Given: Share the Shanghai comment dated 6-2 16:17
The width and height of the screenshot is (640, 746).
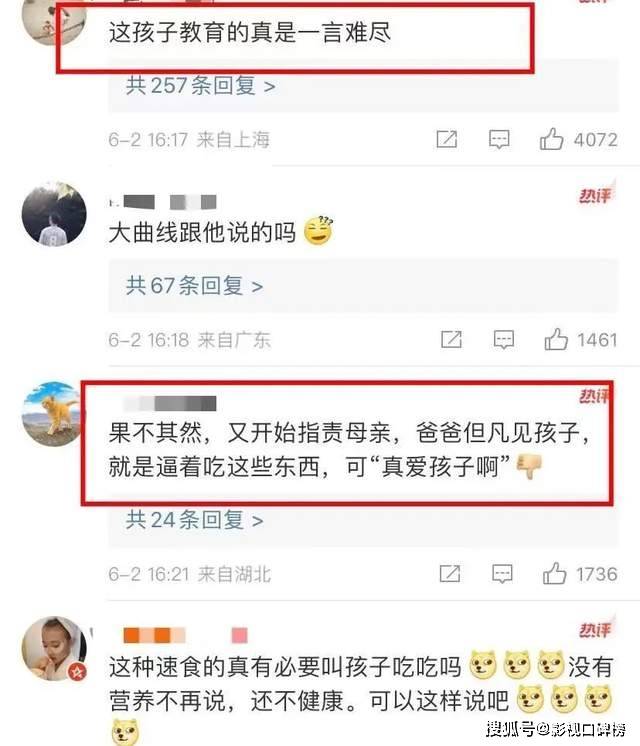Looking at the screenshot, I should (x=447, y=139).
